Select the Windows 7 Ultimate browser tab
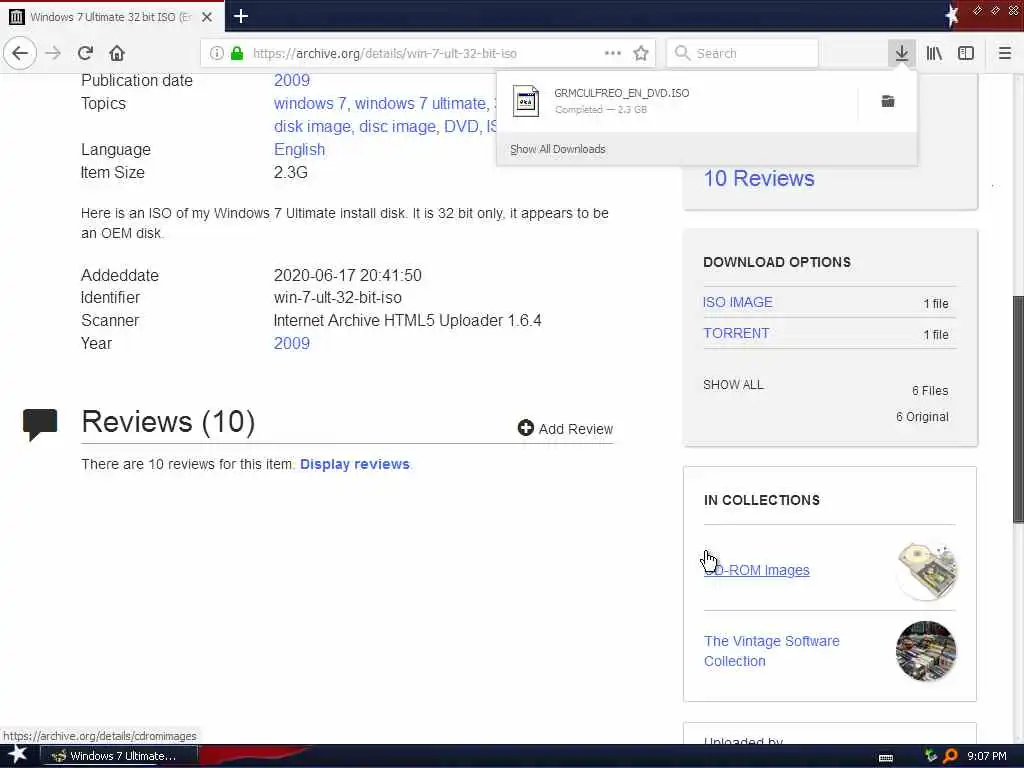The width and height of the screenshot is (1024, 768). pyautogui.click(x=112, y=16)
